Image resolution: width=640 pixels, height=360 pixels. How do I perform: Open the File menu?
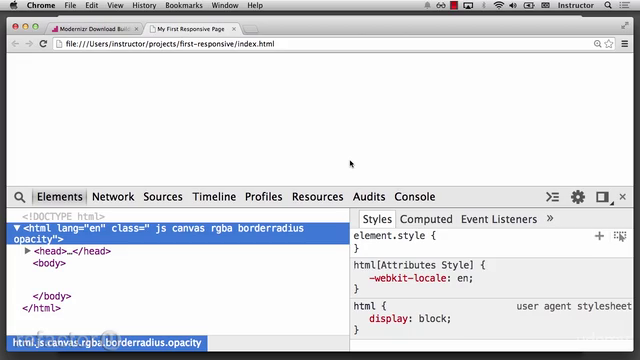point(70,5)
